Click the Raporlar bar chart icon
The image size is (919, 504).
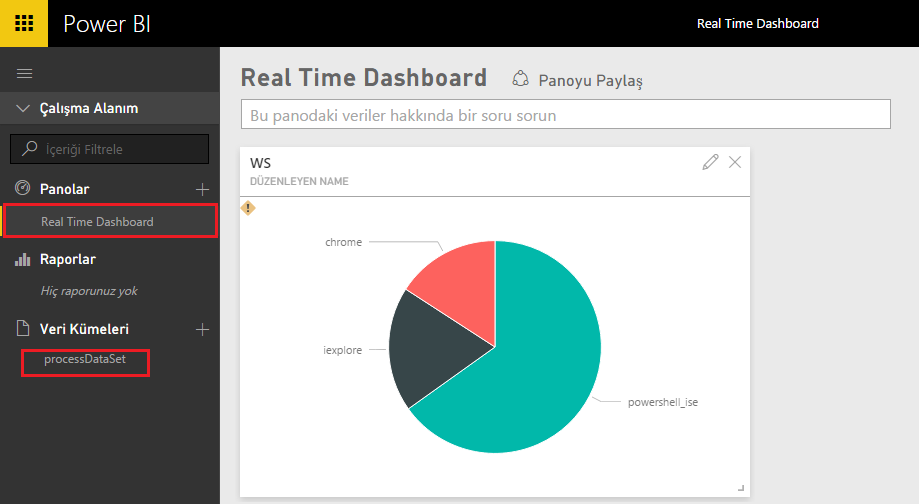tap(22, 259)
